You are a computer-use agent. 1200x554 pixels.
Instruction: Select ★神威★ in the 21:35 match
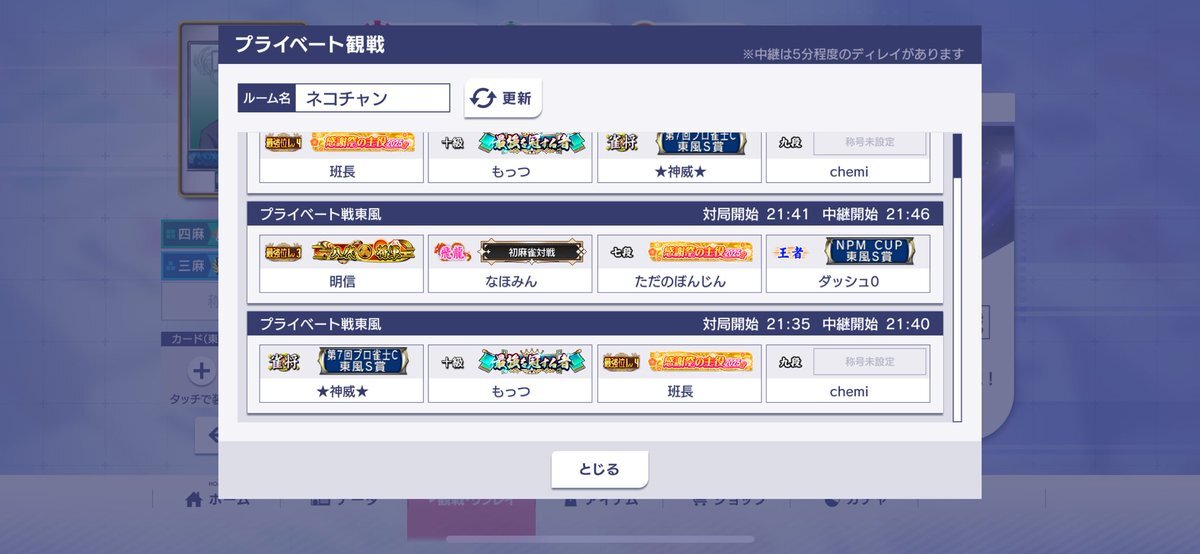[x=342, y=374]
